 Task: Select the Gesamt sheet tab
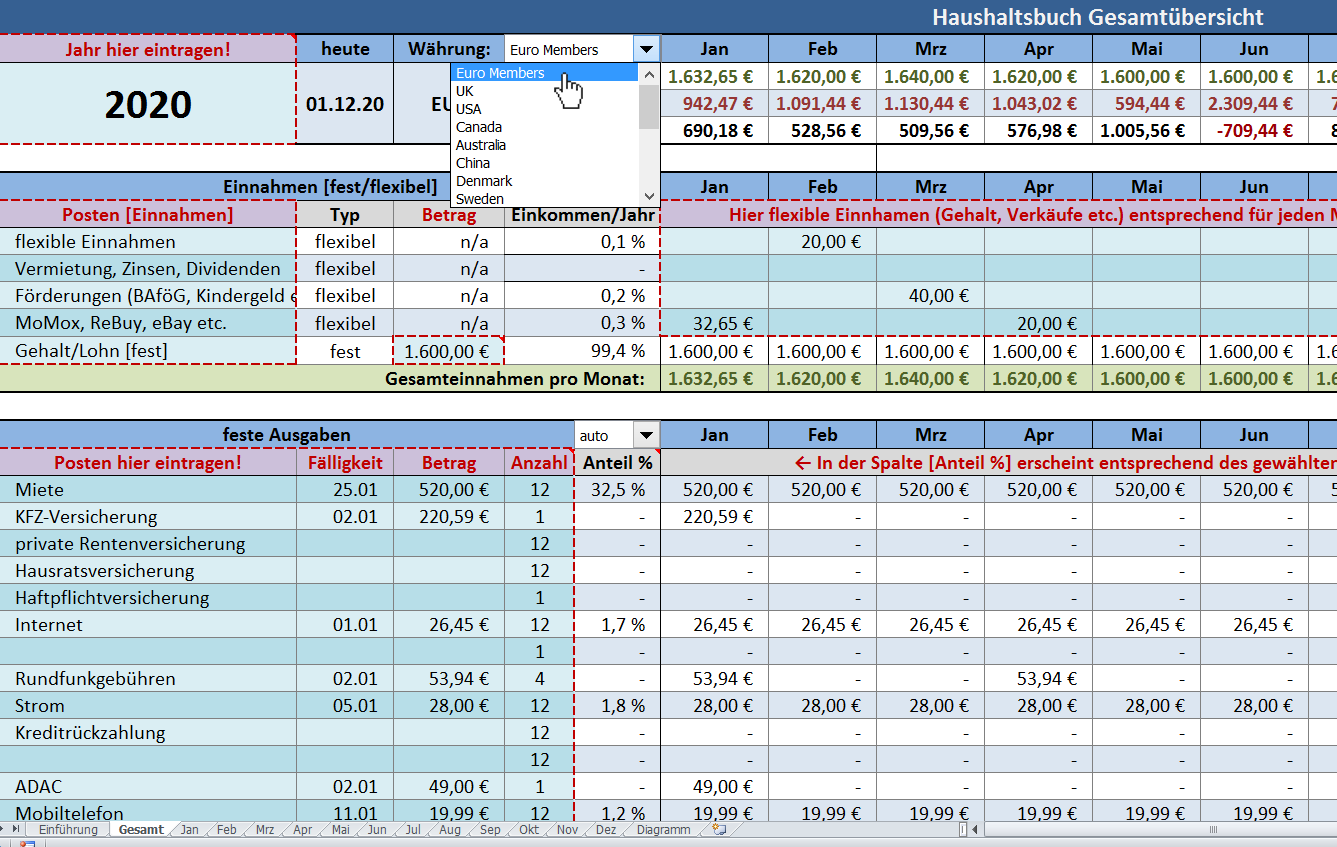[140, 830]
